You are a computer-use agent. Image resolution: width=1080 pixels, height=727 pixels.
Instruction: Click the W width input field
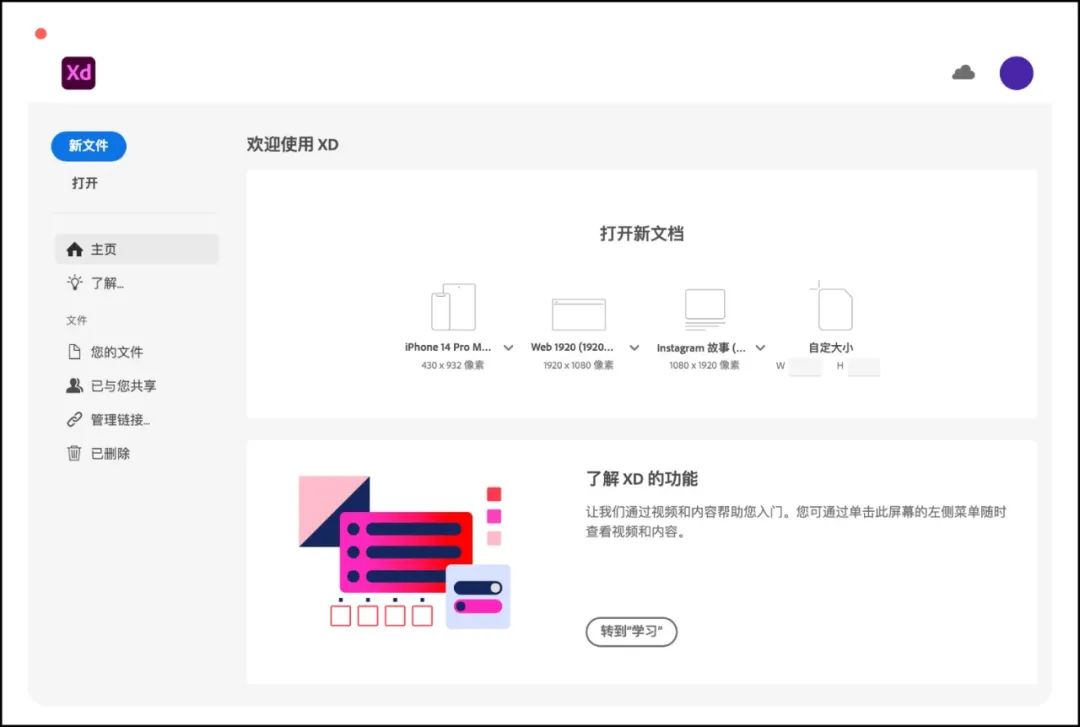coord(806,367)
